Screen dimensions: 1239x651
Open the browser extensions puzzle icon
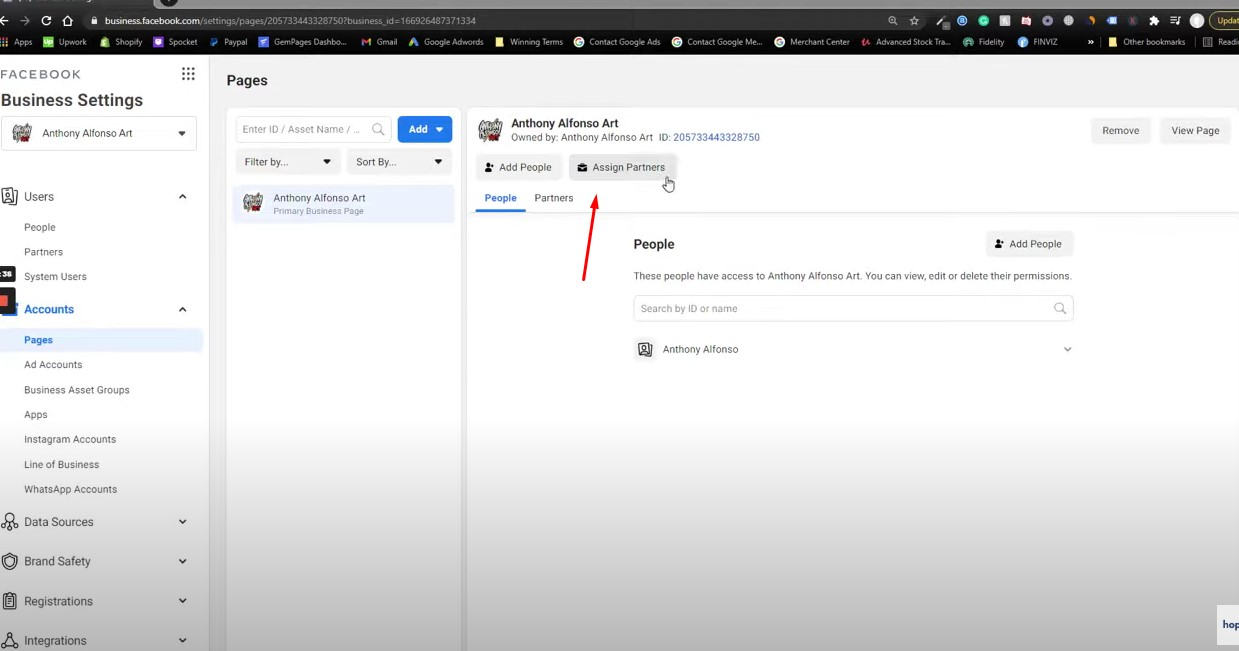(x=1154, y=20)
